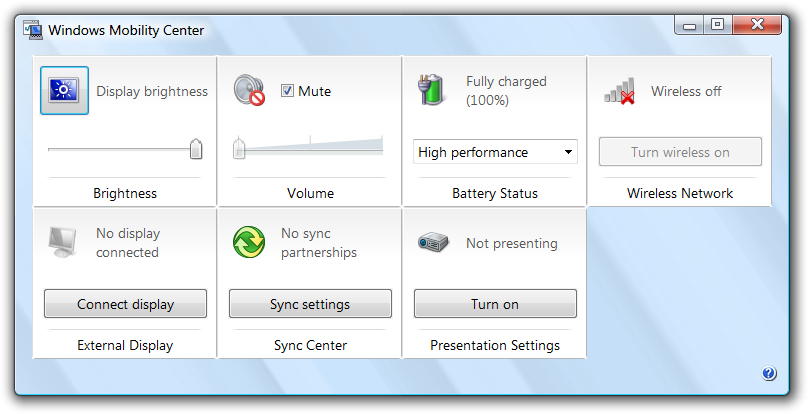This screenshot has width=808, height=414.
Task: Click the muted speaker volume icon
Action: pos(249,91)
